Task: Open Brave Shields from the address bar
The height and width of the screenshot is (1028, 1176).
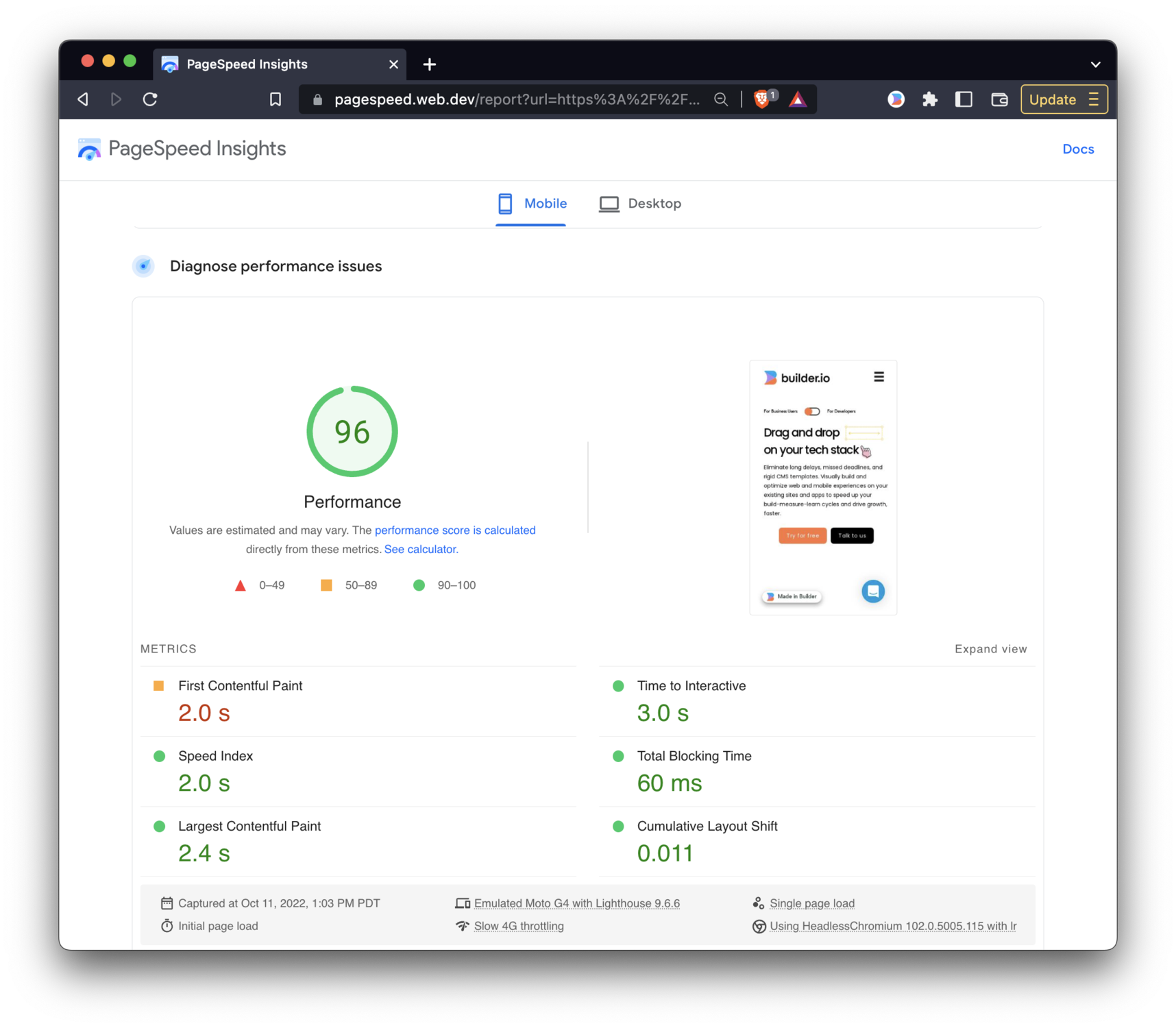Action: [763, 99]
